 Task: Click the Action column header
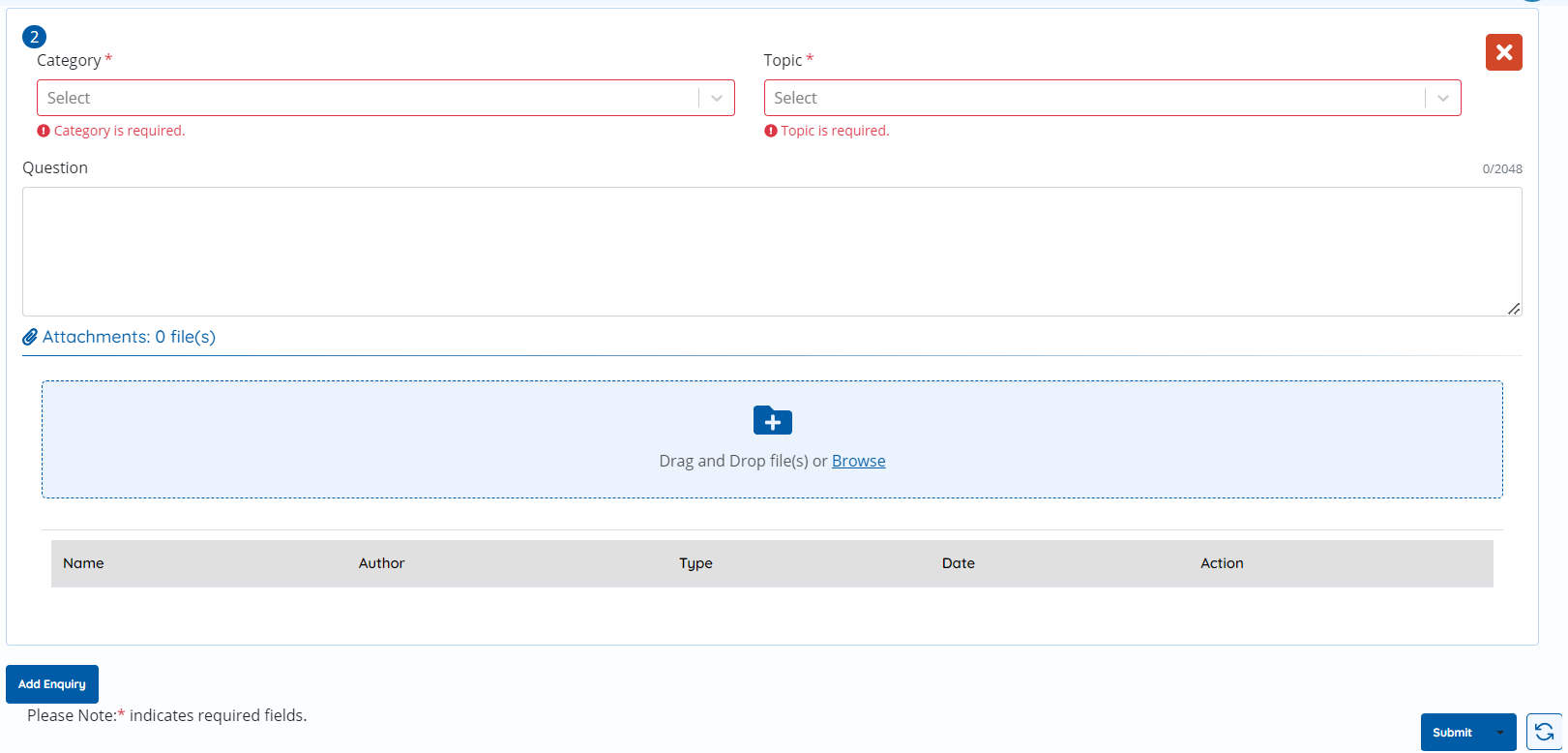coord(1222,563)
